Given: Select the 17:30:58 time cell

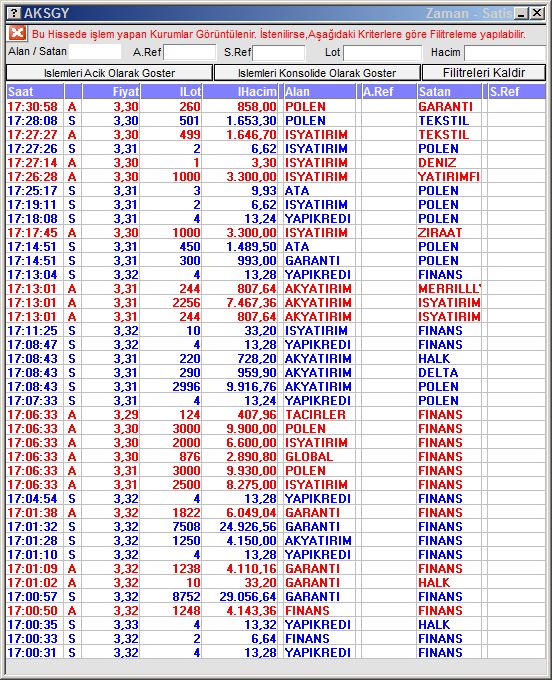Looking at the screenshot, I should pos(33,107).
